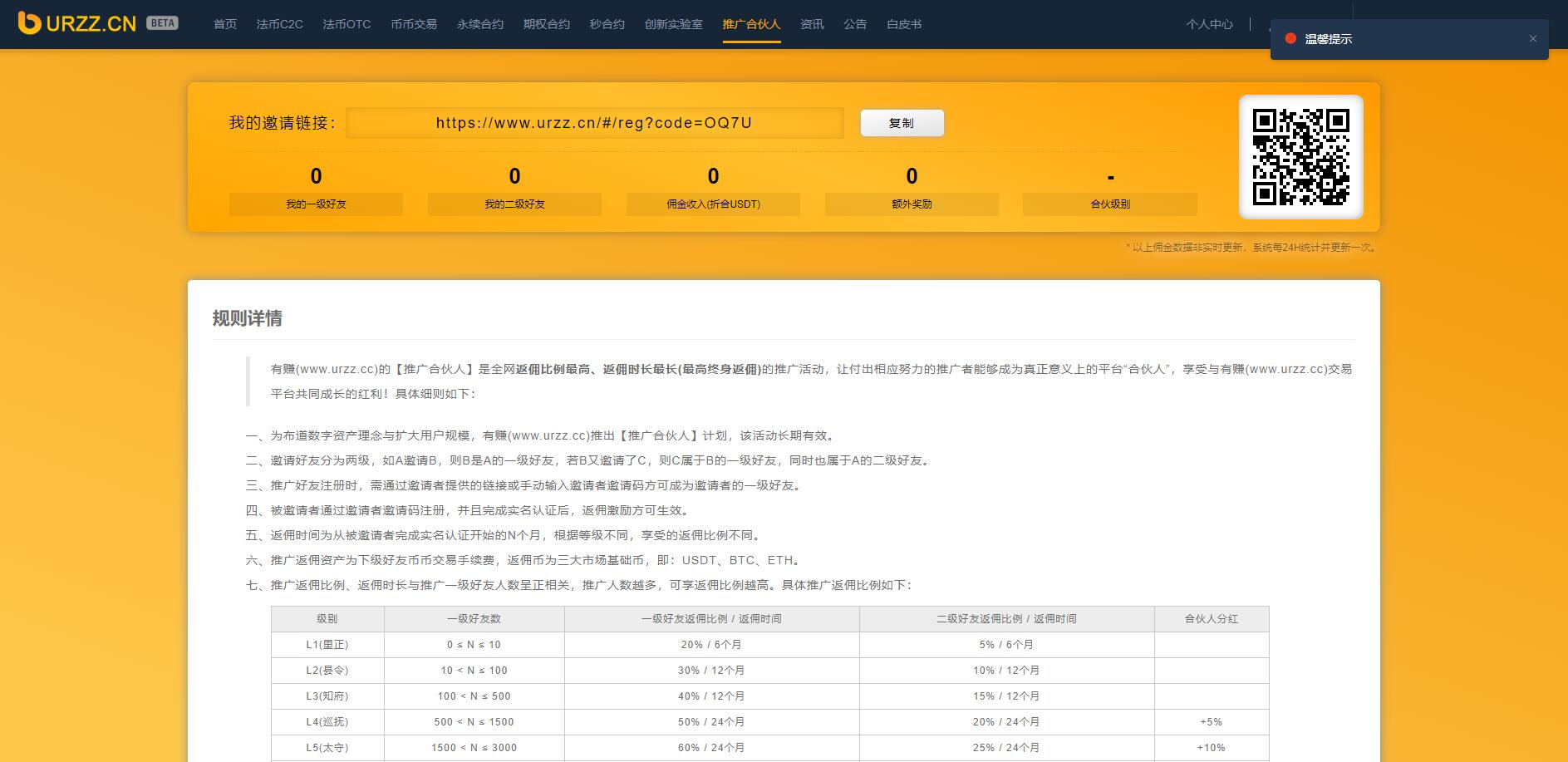The width and height of the screenshot is (1568, 762).
Task: Open 永续合约 perpetual contracts page
Action: 480,24
